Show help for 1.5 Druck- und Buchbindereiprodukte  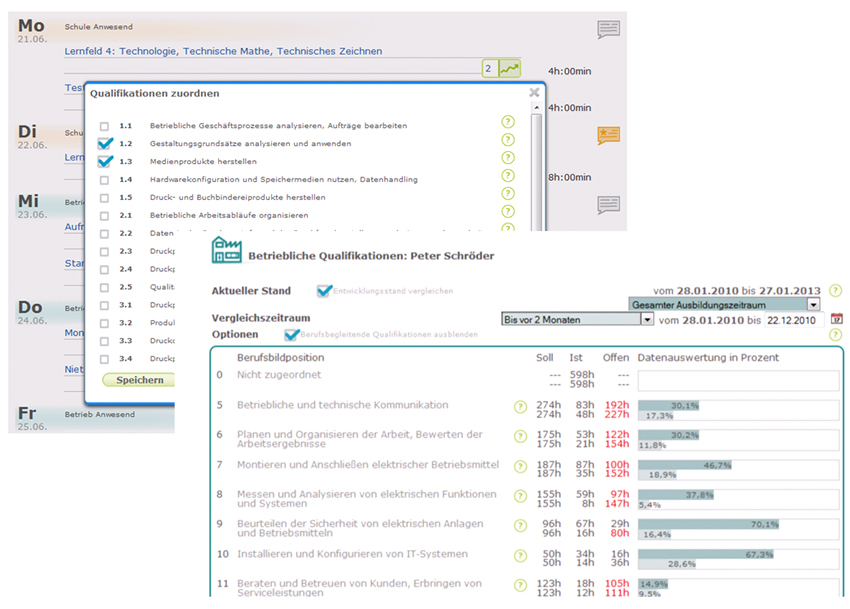507,194
